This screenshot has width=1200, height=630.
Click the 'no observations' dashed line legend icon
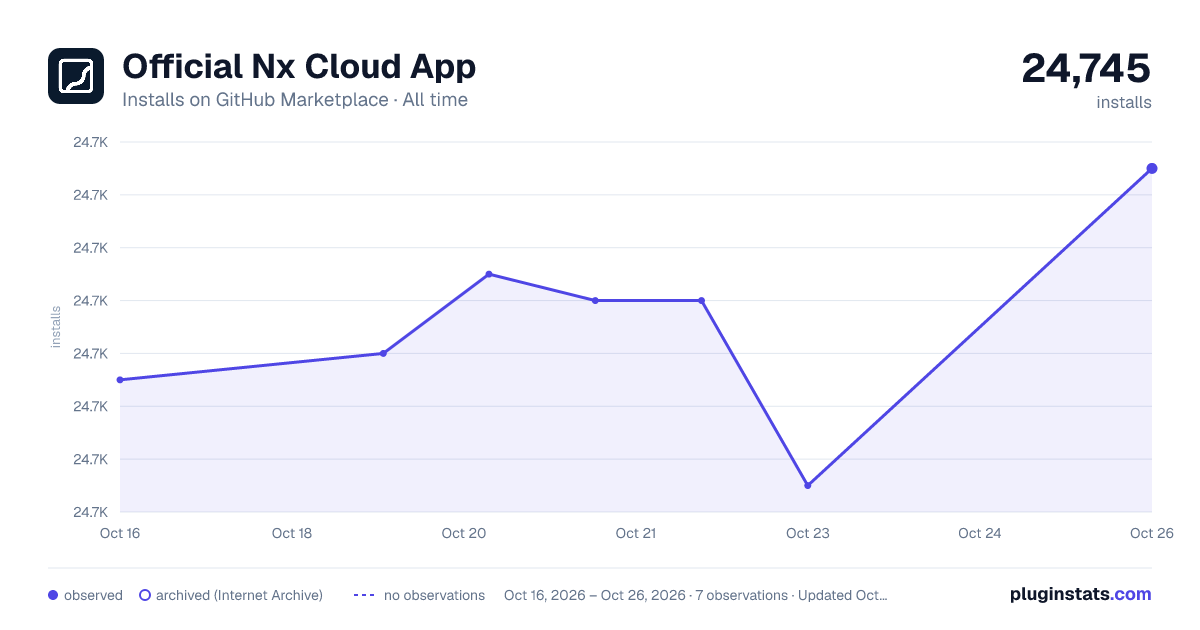[x=364, y=595]
